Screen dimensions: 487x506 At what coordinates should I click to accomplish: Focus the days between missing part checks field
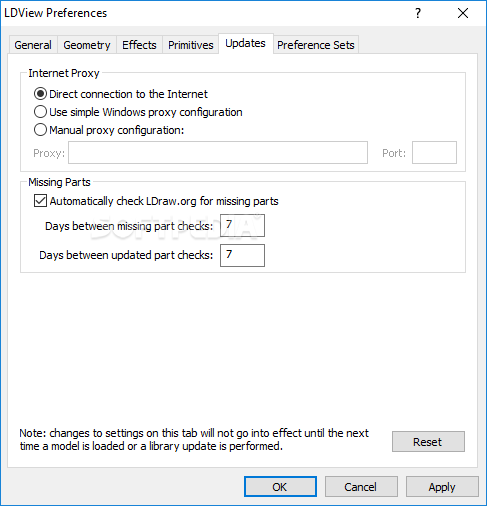tap(242, 226)
